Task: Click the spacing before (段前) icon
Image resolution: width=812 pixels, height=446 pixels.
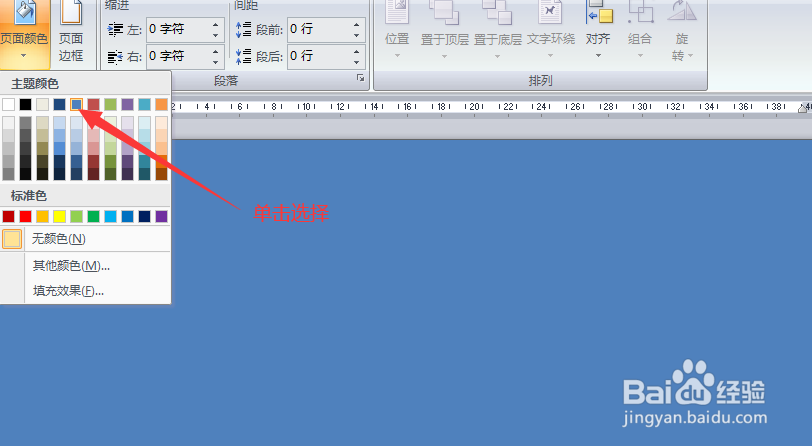Action: (243, 30)
